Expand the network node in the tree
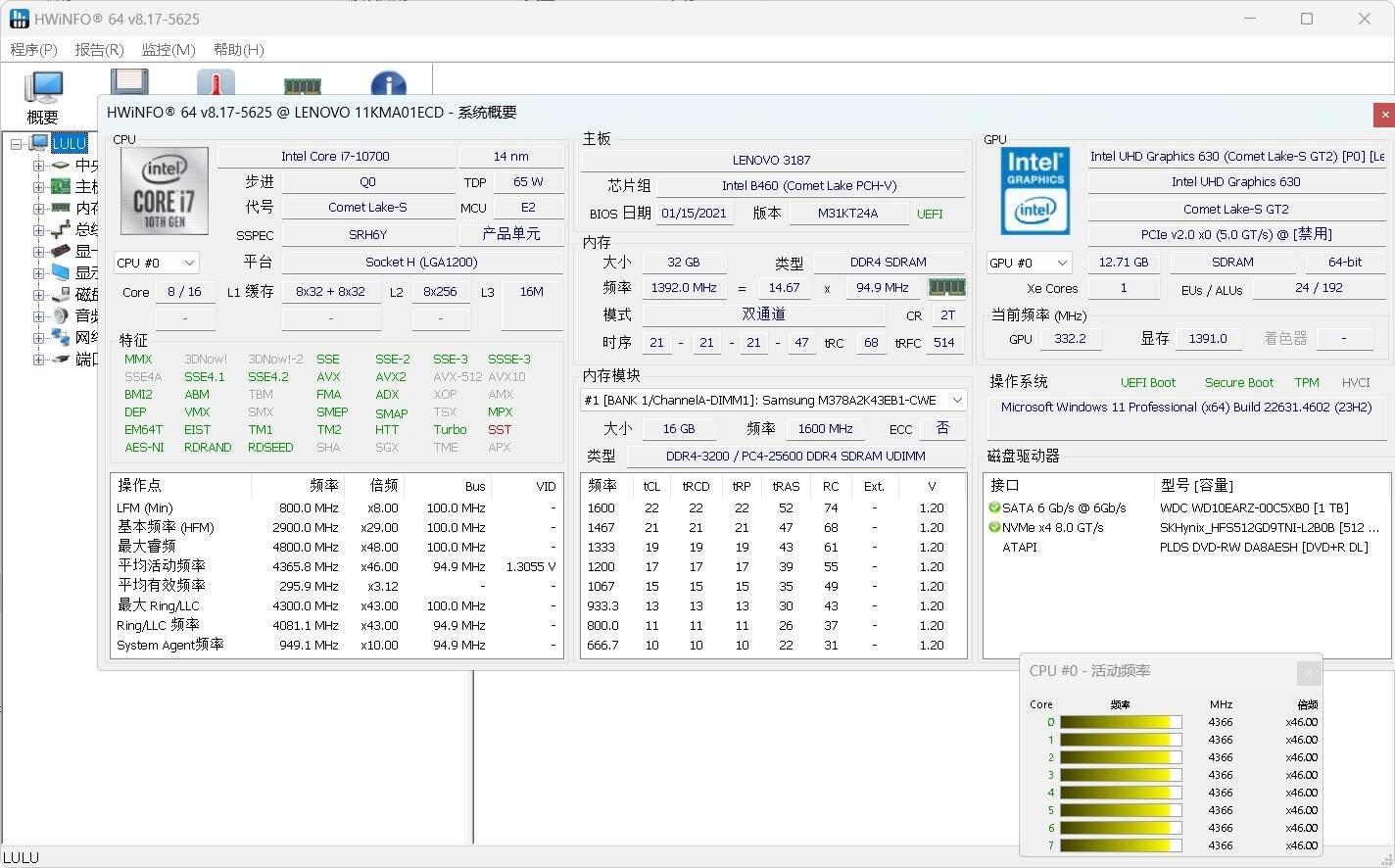1395x868 pixels. [x=38, y=338]
